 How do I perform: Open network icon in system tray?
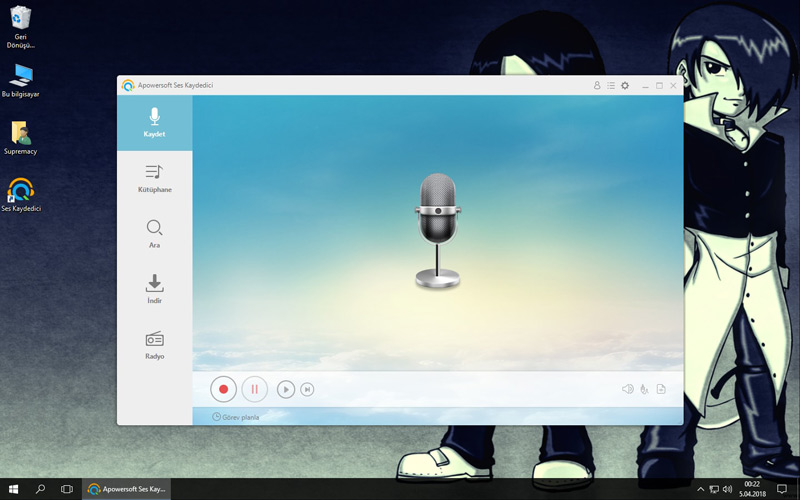714,489
